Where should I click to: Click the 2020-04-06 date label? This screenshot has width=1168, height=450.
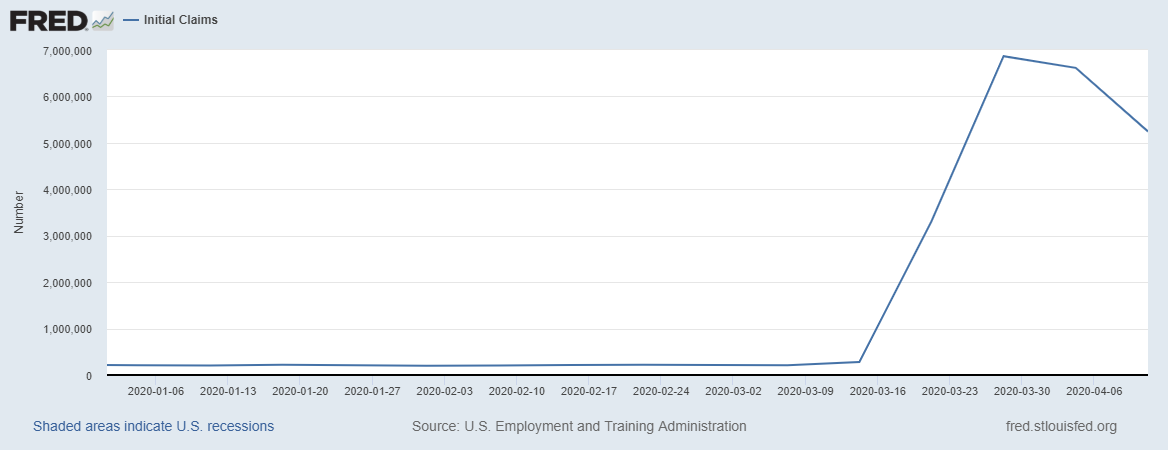click(1095, 390)
